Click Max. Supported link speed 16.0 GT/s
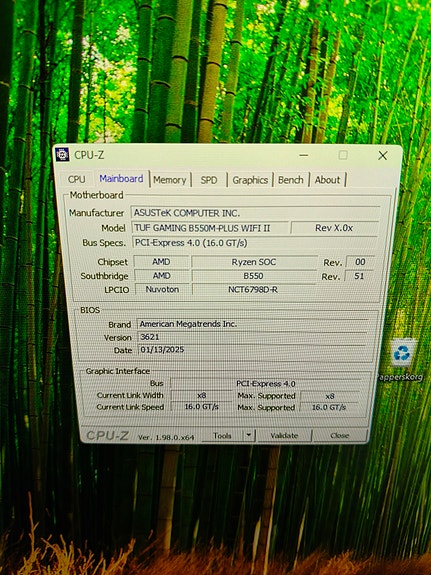This screenshot has width=431, height=575. (329, 407)
